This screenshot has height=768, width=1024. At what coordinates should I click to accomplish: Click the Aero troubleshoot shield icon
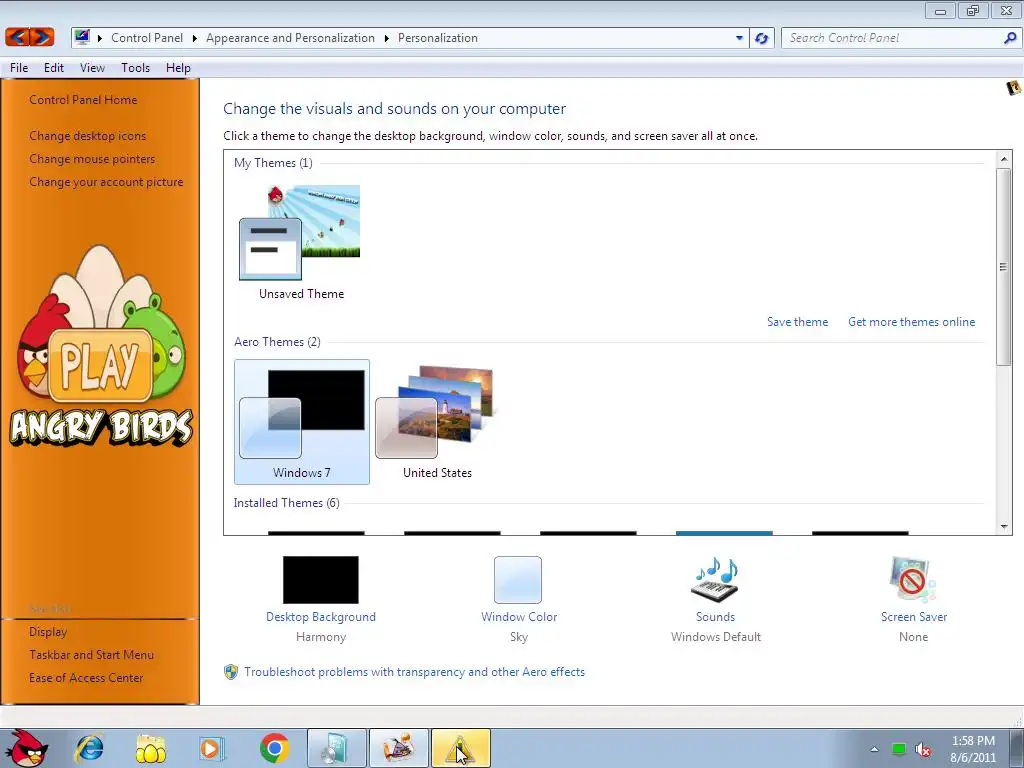[231, 672]
